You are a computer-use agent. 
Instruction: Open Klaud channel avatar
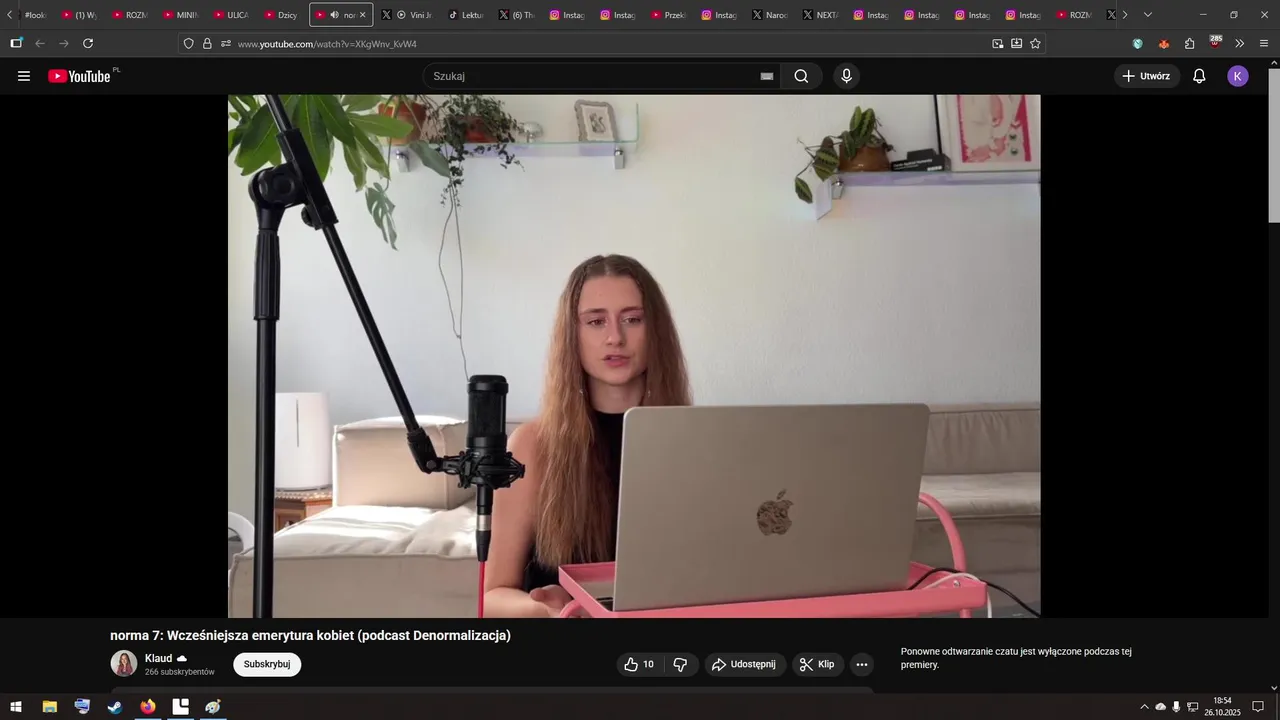(x=124, y=664)
